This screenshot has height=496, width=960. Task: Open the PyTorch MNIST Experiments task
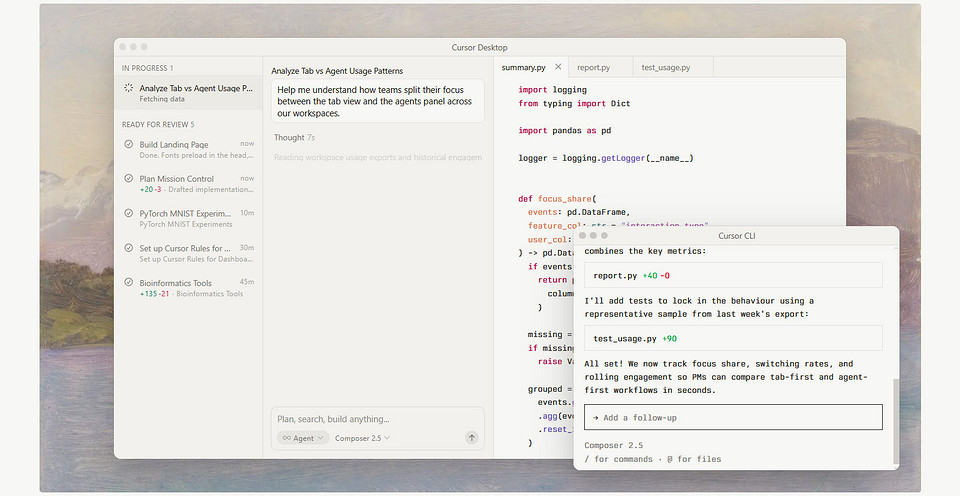pos(188,219)
